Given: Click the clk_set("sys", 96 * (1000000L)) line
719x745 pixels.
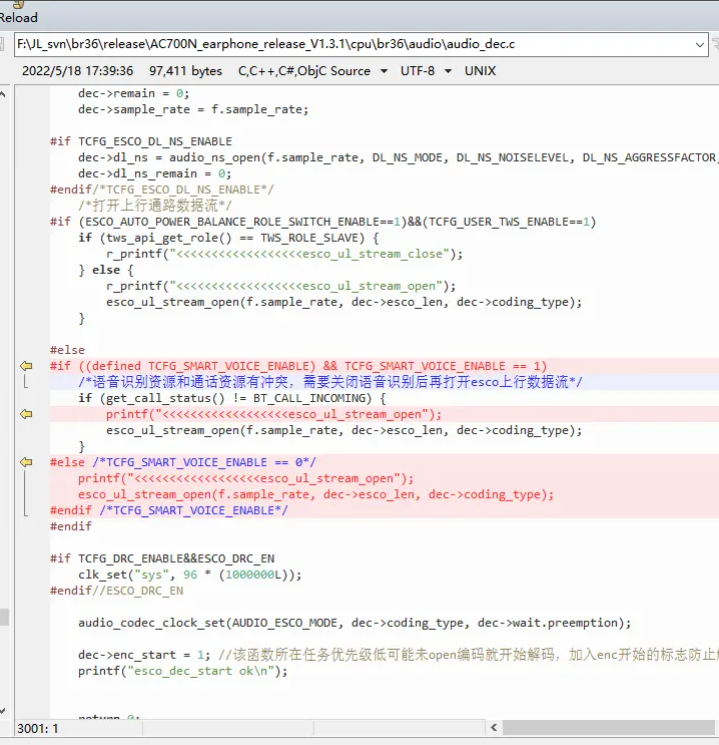Looking at the screenshot, I should coord(190,574).
